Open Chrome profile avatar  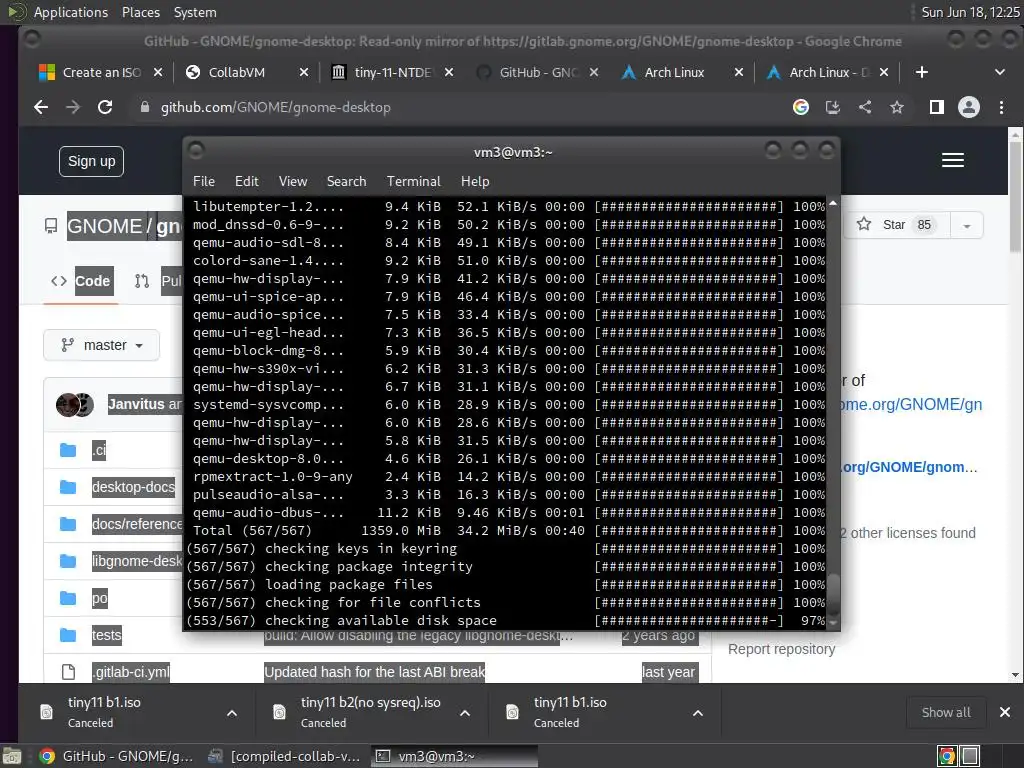pyautogui.click(x=968, y=107)
